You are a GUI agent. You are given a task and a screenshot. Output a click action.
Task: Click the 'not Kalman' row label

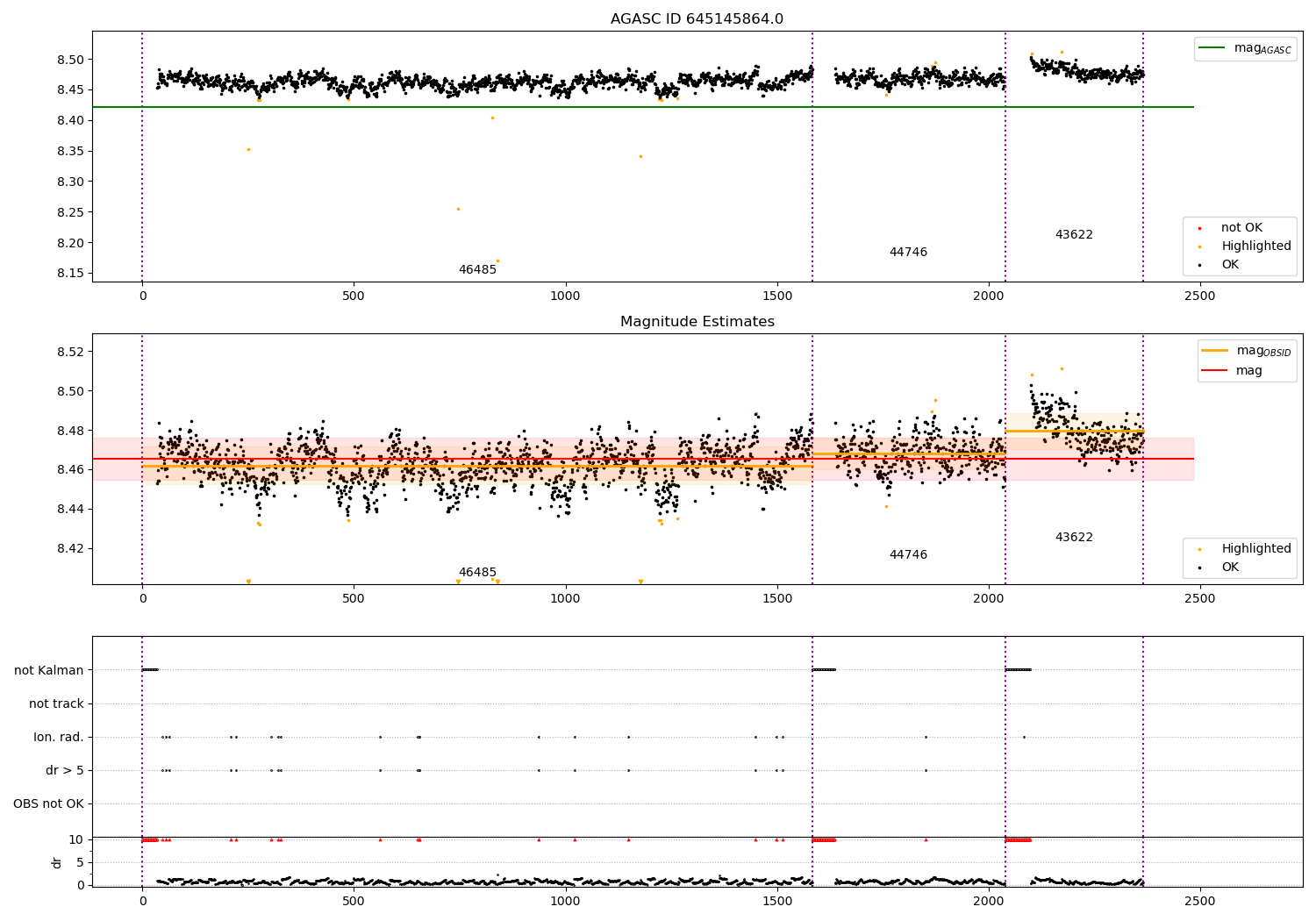49,670
